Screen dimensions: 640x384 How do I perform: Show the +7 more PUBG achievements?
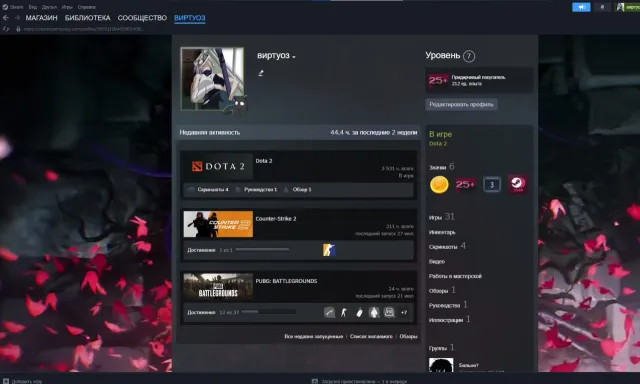pos(404,313)
